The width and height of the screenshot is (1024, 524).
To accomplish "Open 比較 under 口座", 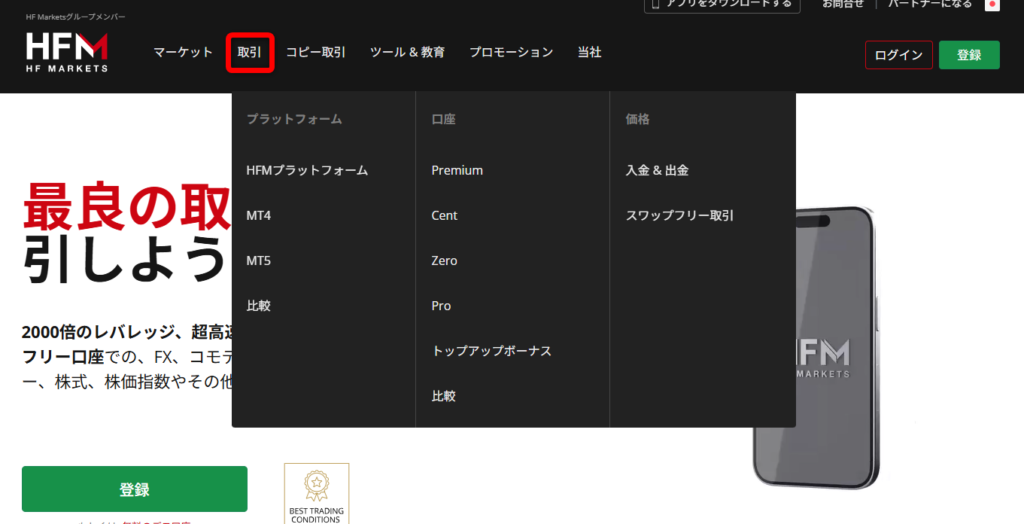I will point(443,396).
